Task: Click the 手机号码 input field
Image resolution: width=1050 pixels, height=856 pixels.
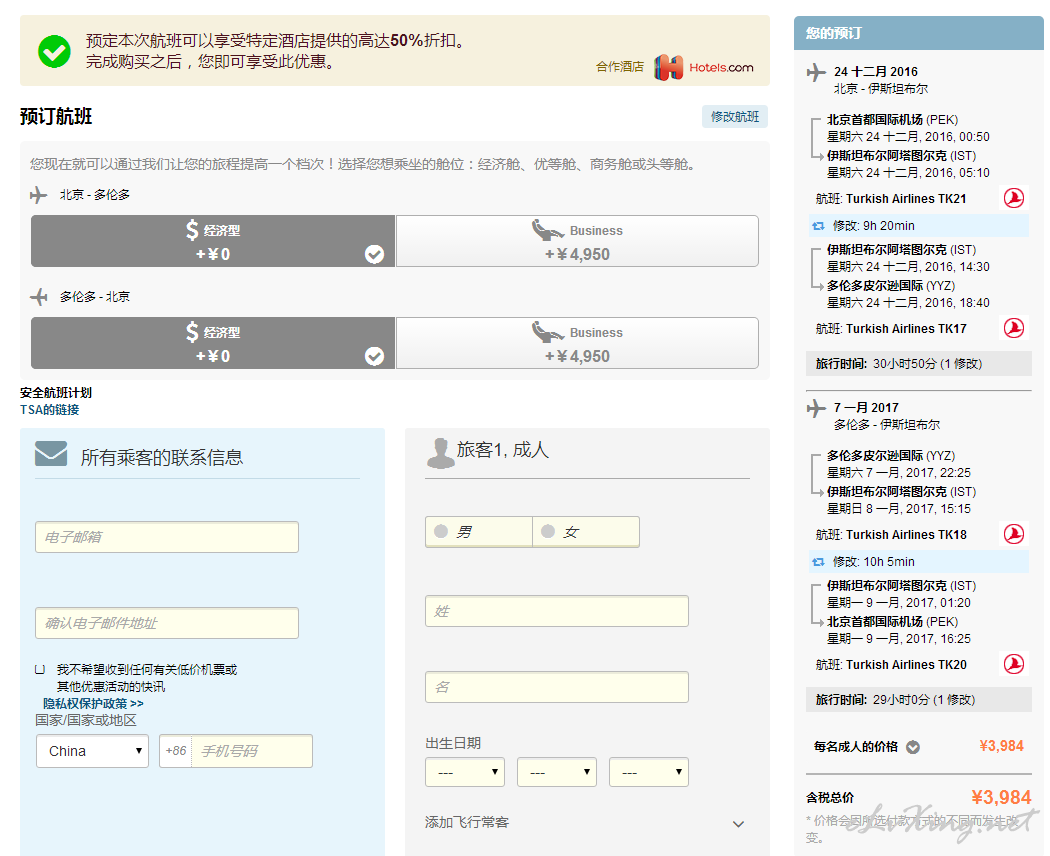Action: [252, 751]
